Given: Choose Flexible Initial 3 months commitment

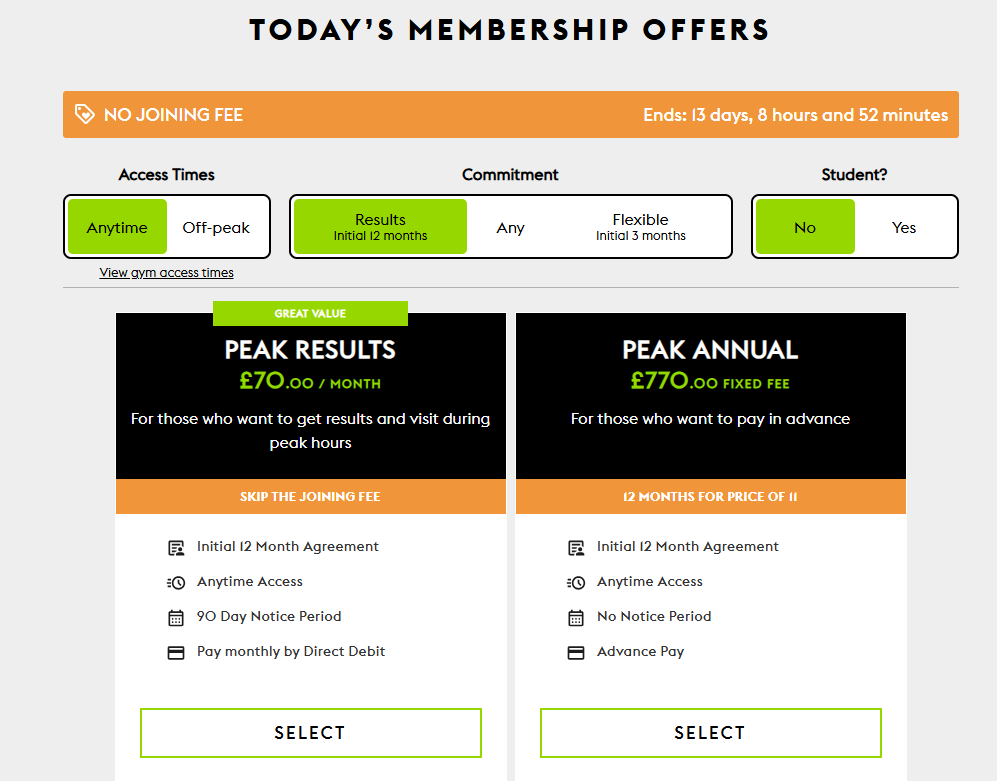Looking at the screenshot, I should (x=641, y=227).
